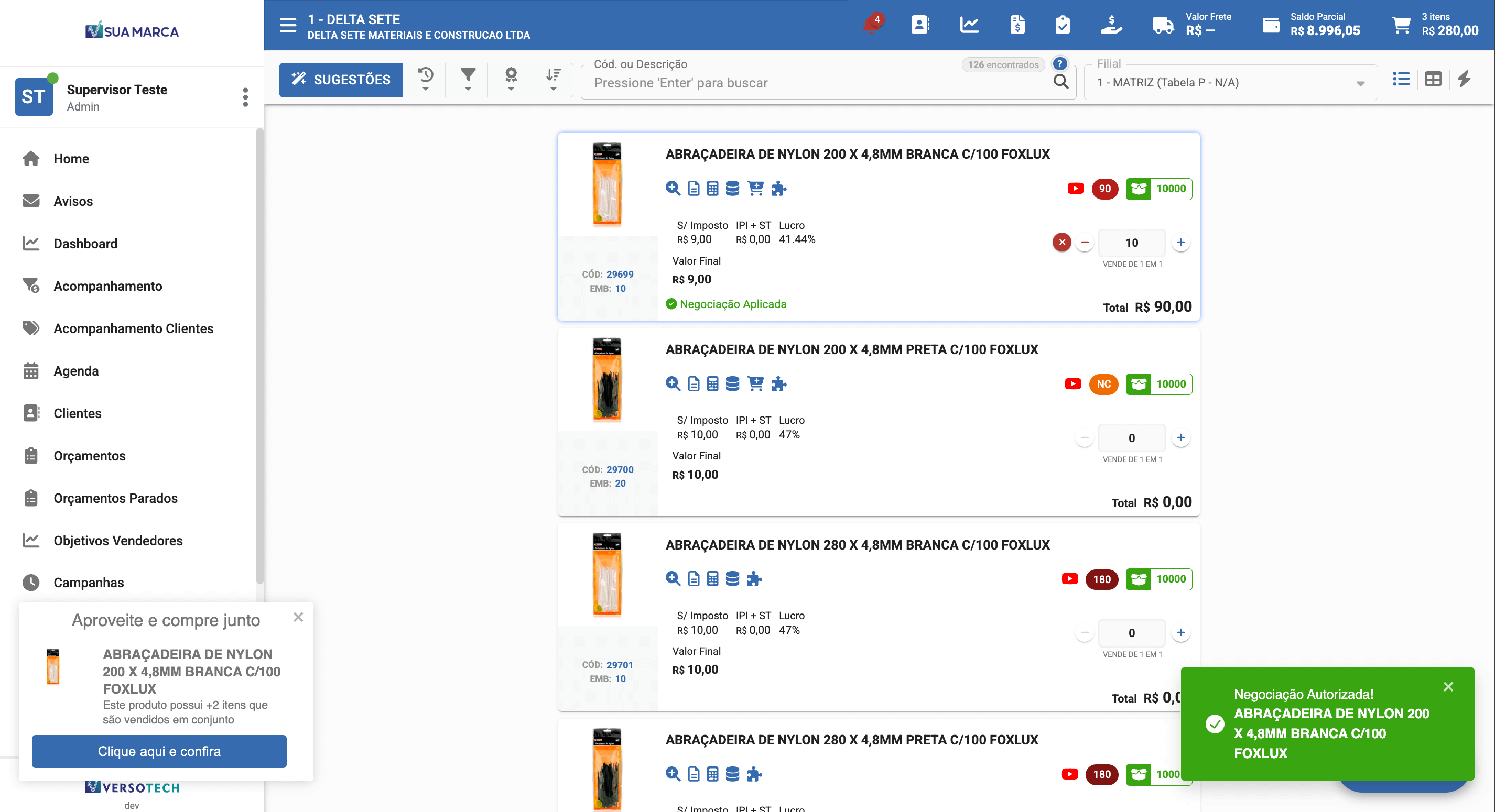Switch to table layout view on the right
Image resolution: width=1495 pixels, height=812 pixels.
point(1433,79)
